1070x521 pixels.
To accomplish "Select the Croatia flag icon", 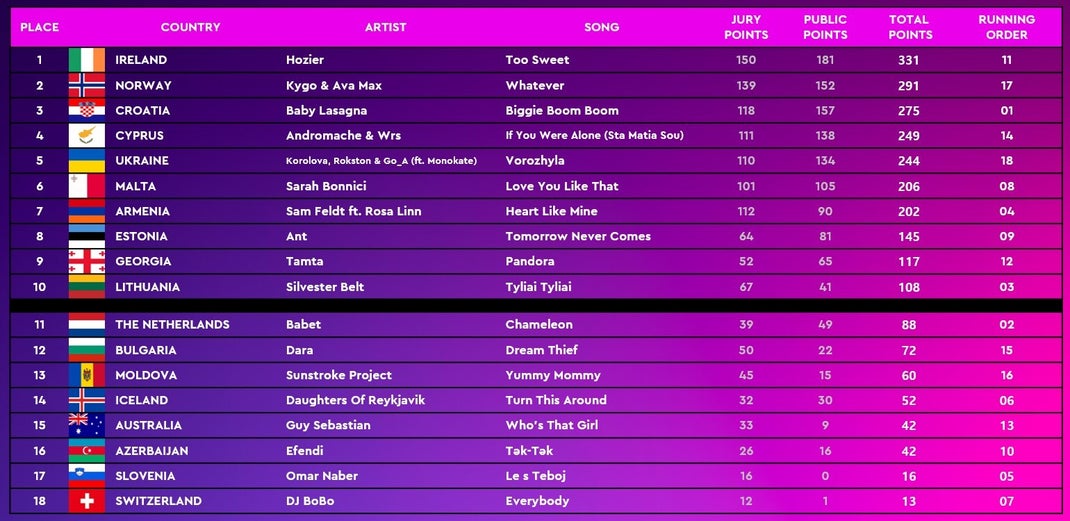I will (x=87, y=111).
